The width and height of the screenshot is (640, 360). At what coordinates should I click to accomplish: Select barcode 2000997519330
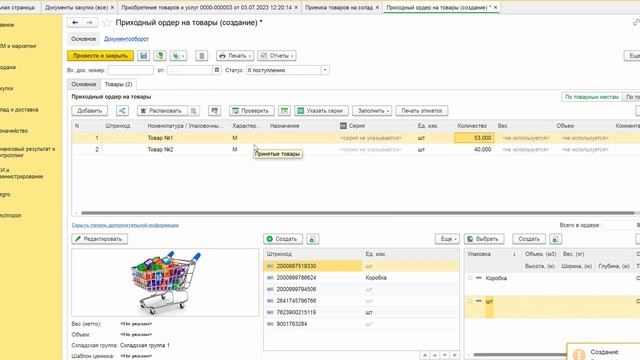click(361, 266)
